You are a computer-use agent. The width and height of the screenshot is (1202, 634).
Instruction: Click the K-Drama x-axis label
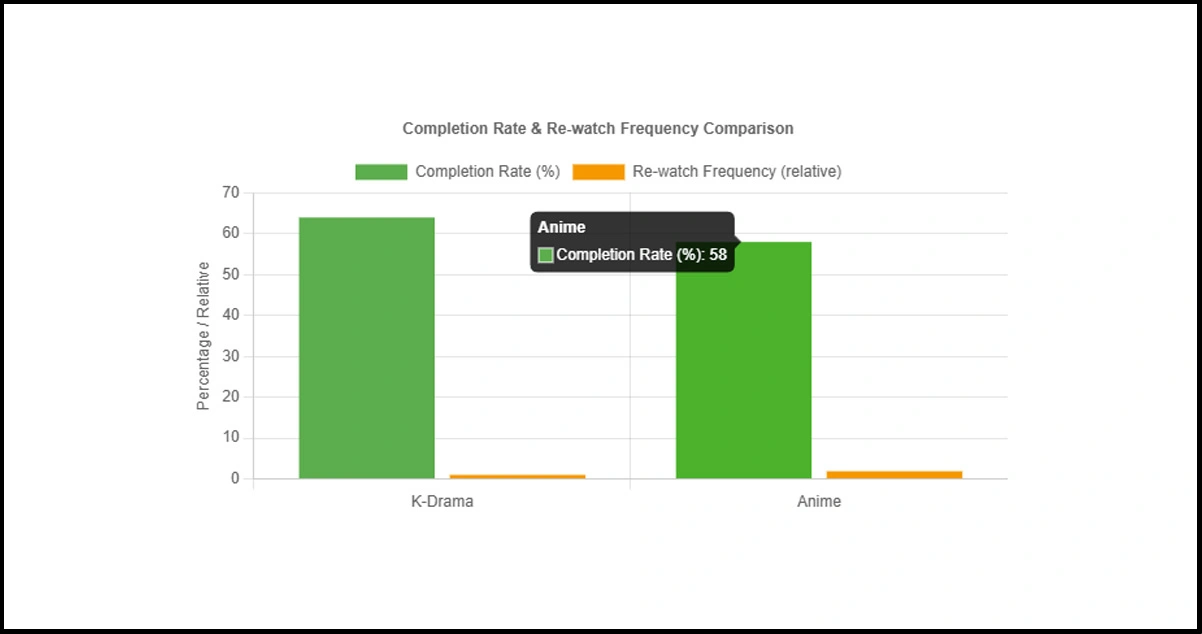tap(442, 502)
